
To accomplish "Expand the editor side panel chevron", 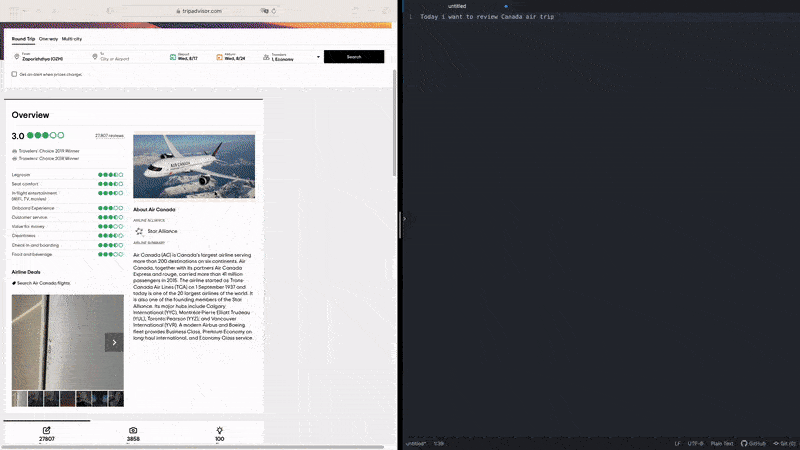I will pyautogui.click(x=405, y=219).
